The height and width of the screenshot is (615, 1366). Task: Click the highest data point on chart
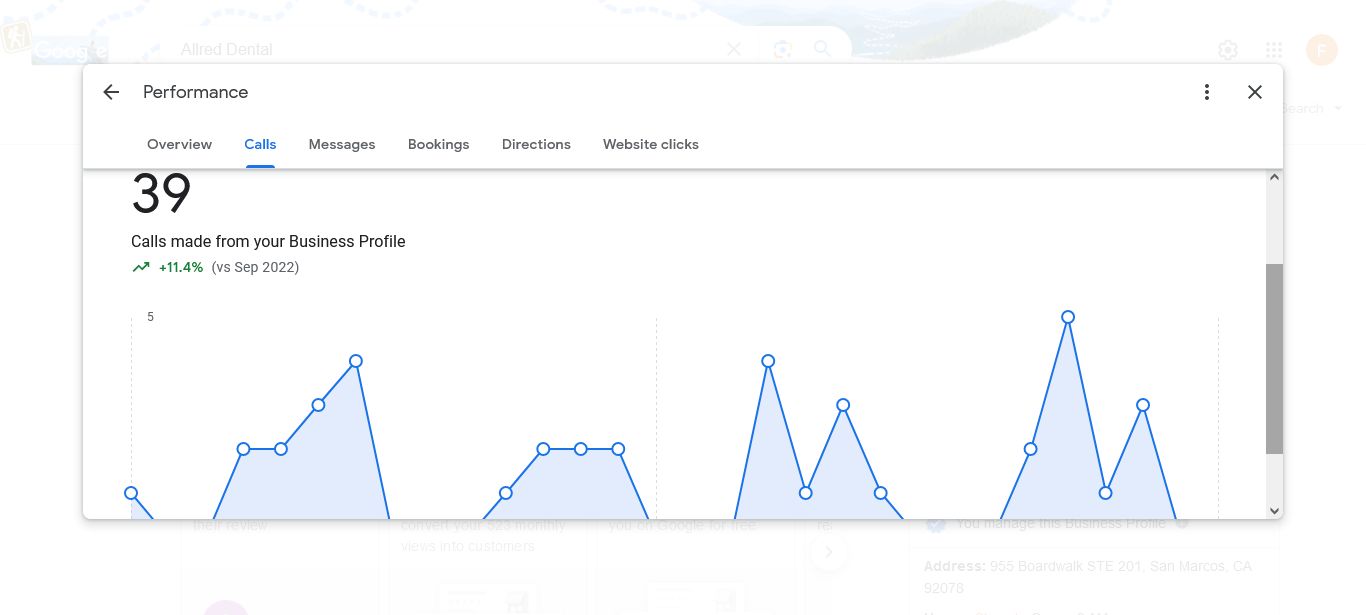(1068, 317)
